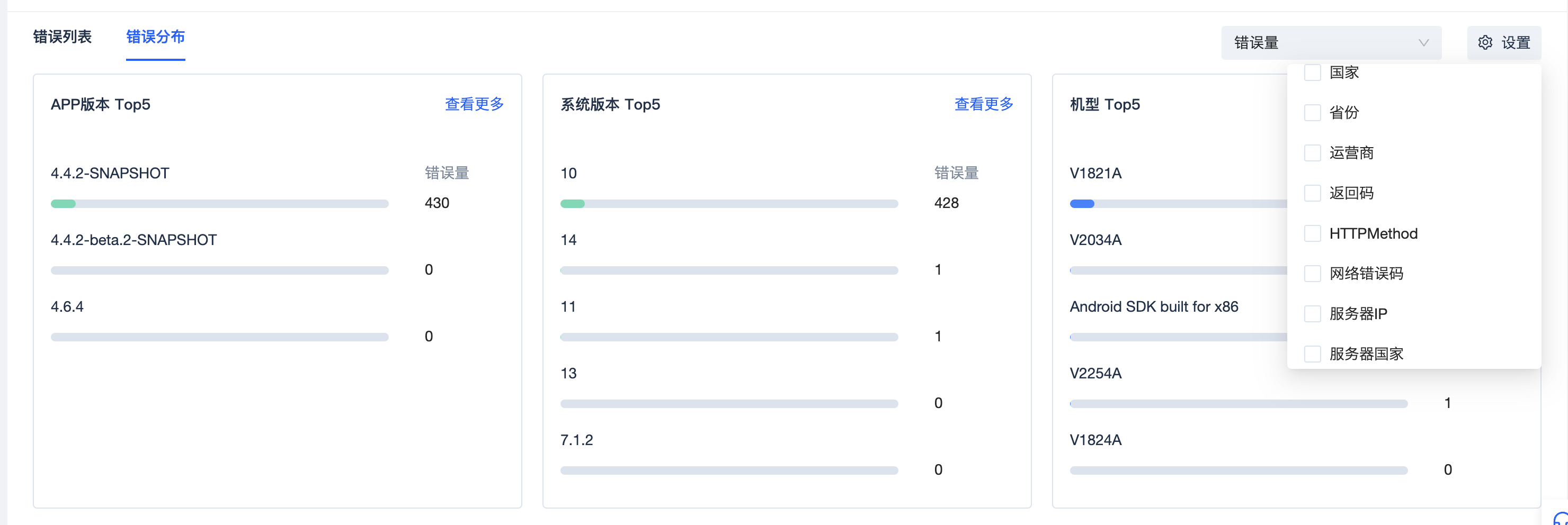Enable the 省份 checkbox
Viewport: 1568px width, 525px height.
point(1312,113)
